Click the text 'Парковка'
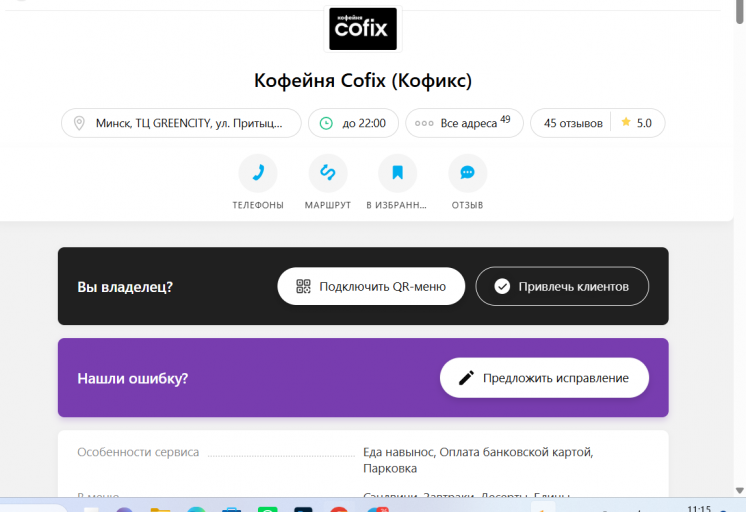 pyautogui.click(x=390, y=469)
